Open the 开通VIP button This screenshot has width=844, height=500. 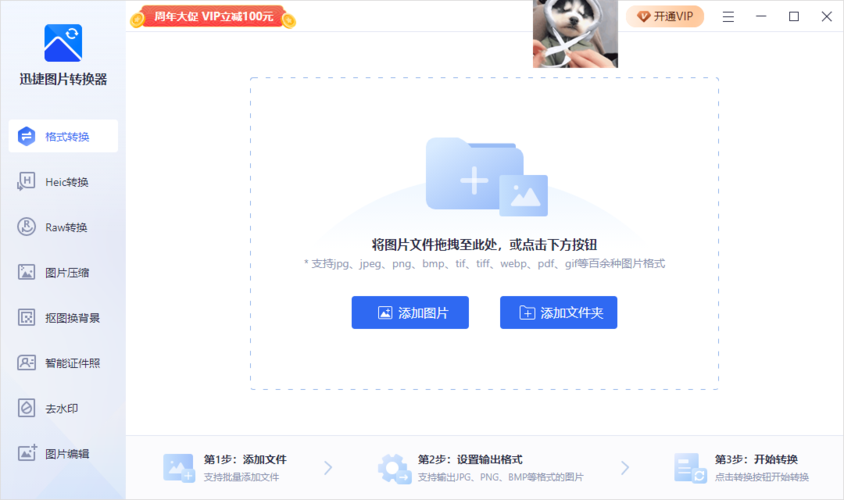tap(665, 17)
